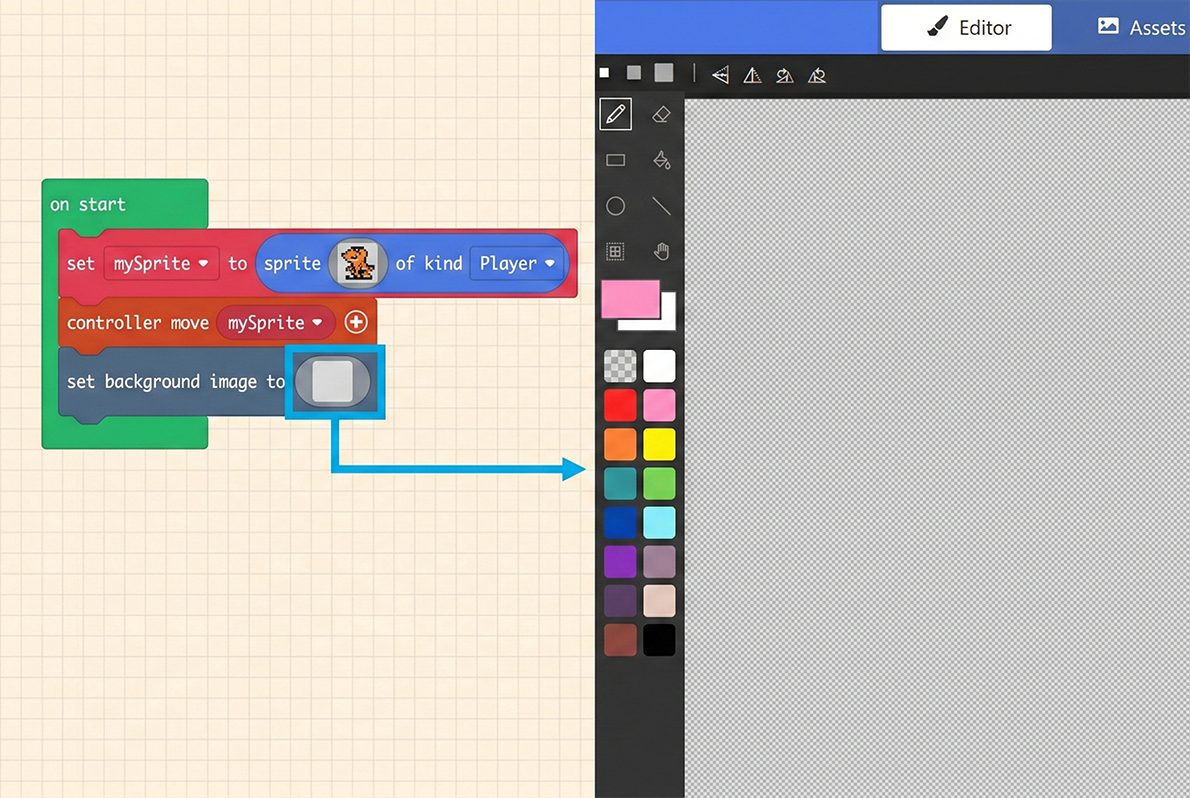The image size is (1190, 798).
Task: Switch to the Pan hand tool
Action: pyautogui.click(x=660, y=251)
